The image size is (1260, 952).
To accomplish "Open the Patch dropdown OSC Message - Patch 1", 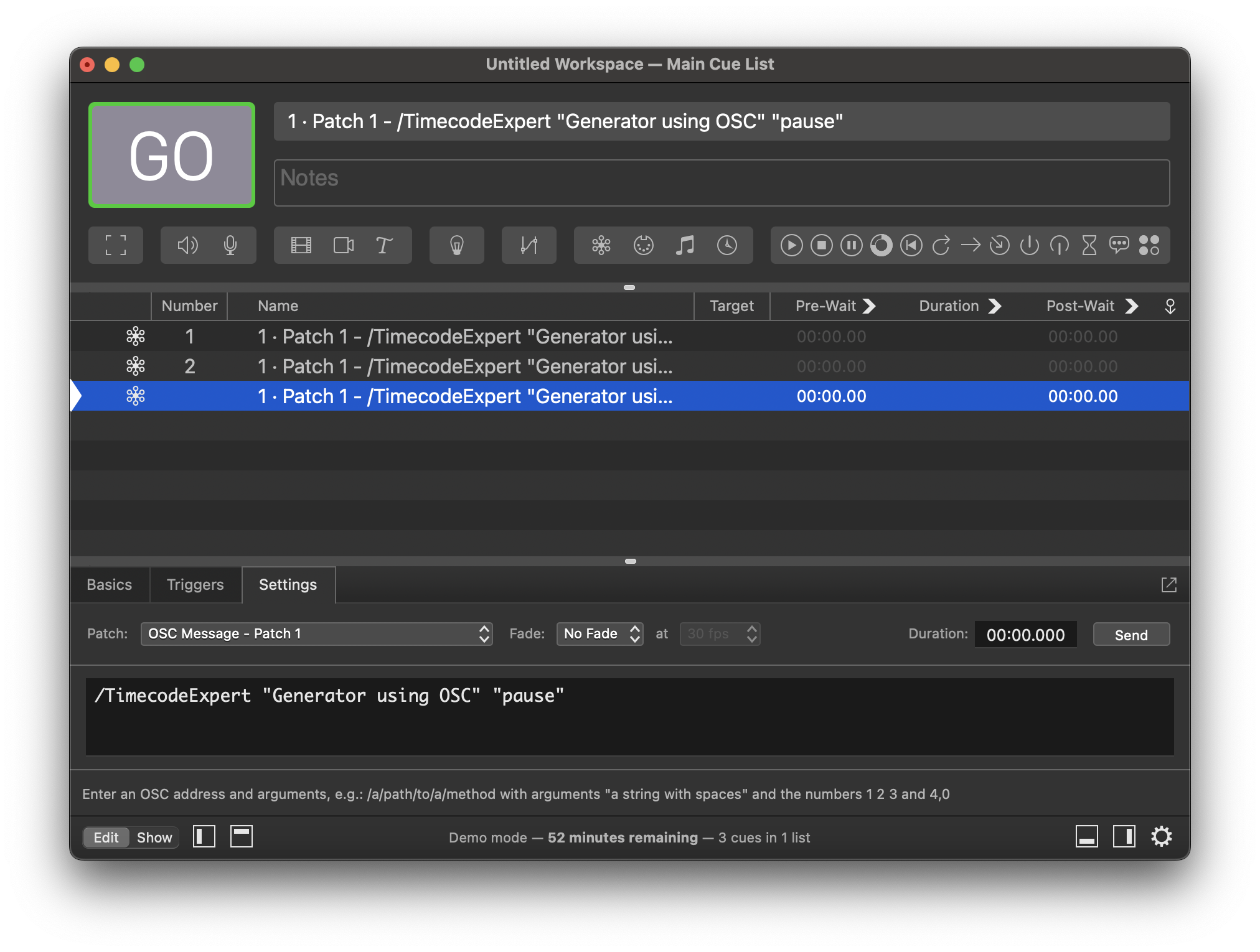I will pyautogui.click(x=316, y=634).
